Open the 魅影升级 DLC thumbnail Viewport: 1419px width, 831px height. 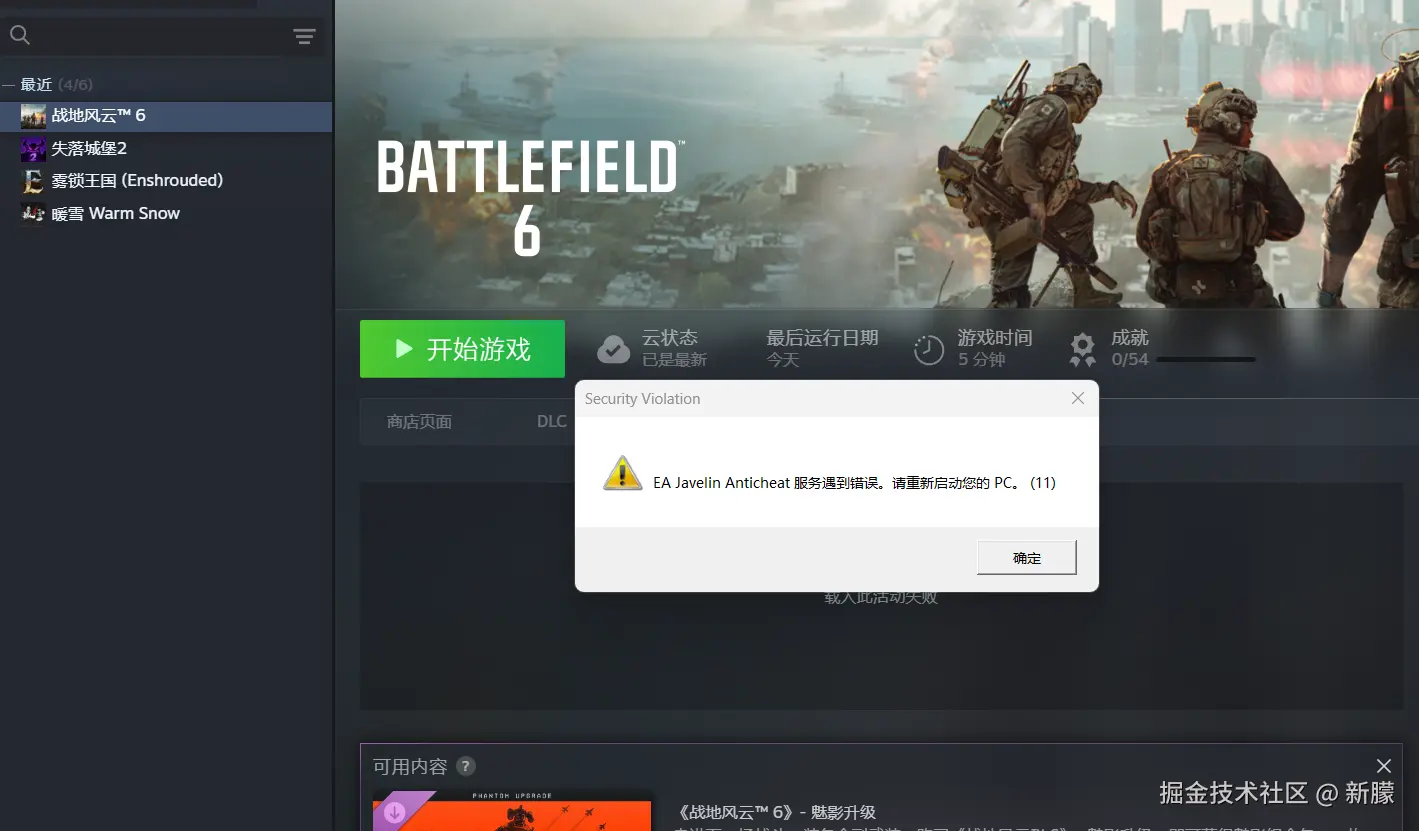512,811
